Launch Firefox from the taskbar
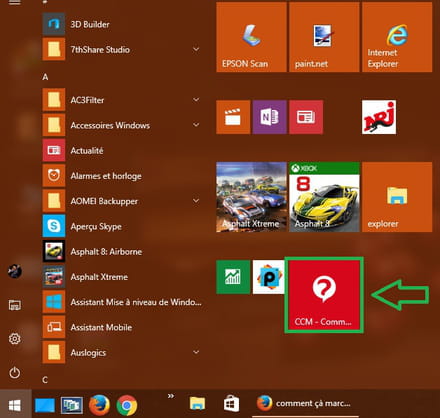 [99, 405]
